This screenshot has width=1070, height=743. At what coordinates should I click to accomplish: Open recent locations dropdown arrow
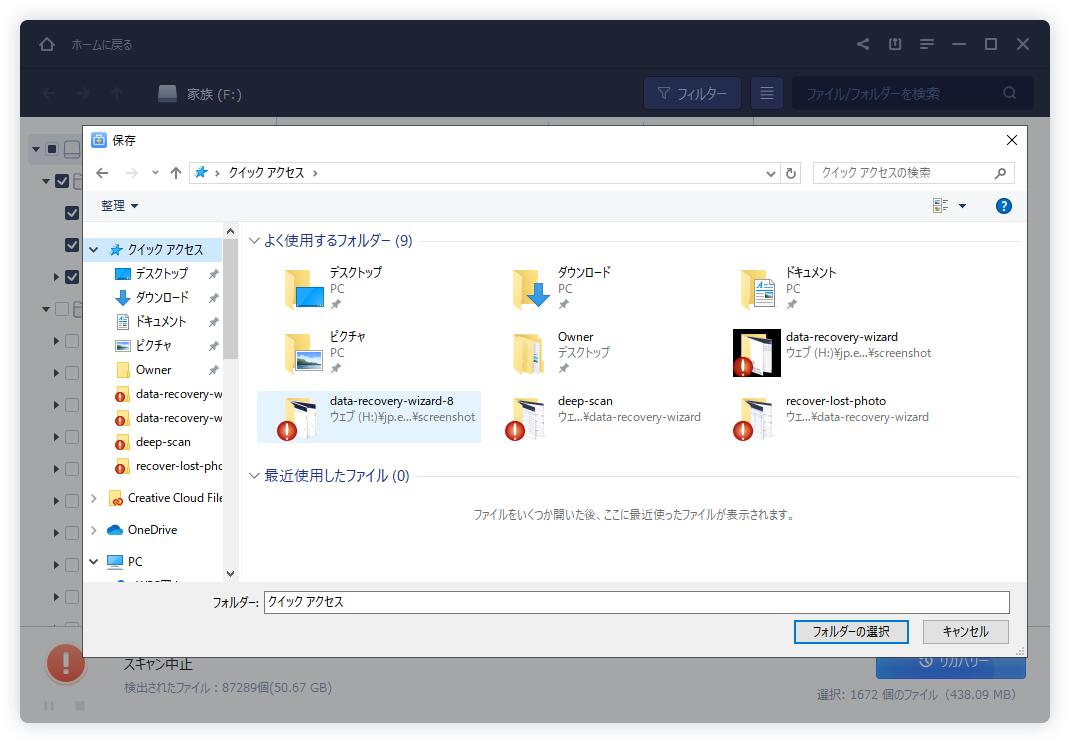pos(156,173)
